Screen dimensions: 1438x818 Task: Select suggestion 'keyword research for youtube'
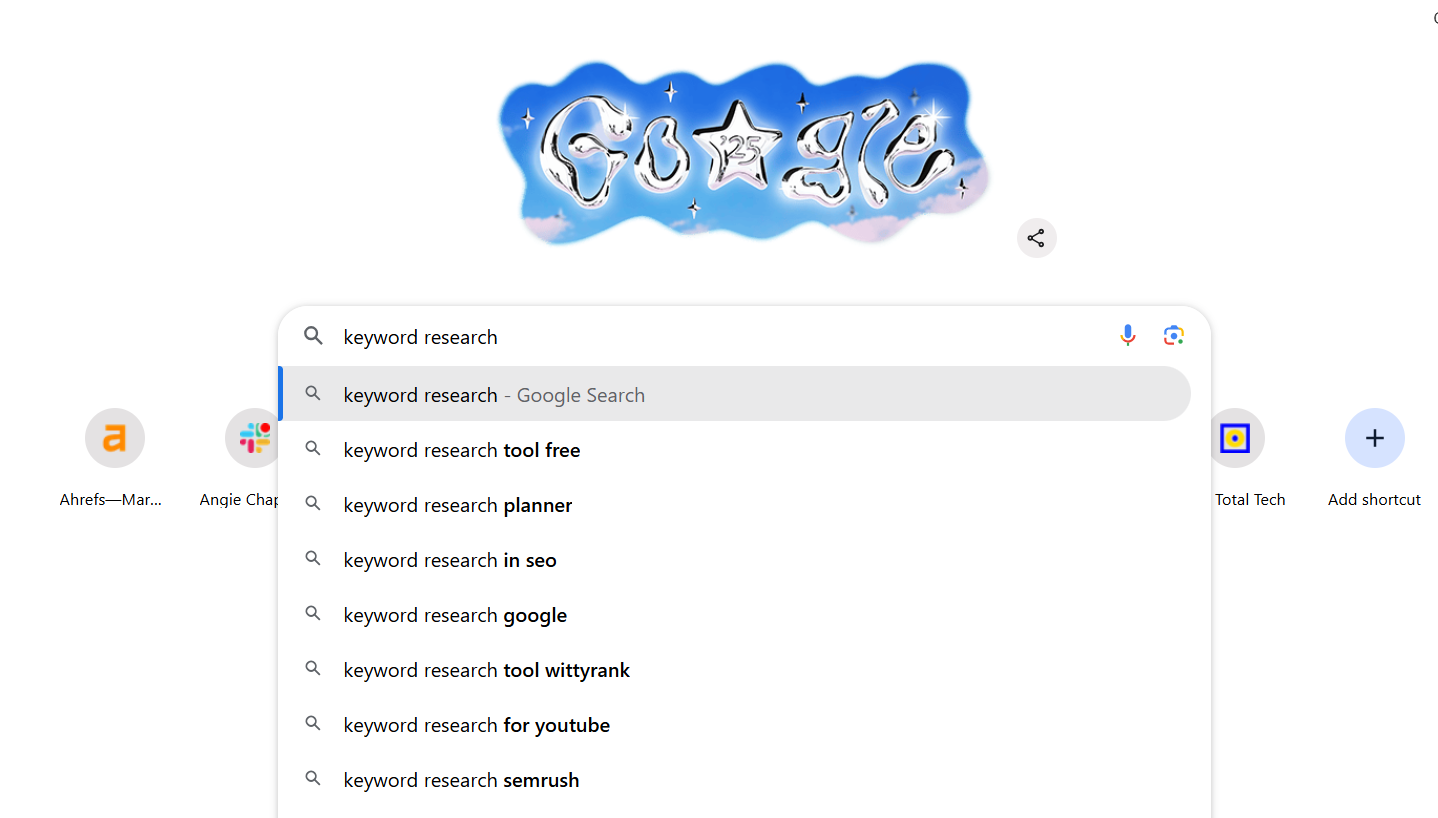[x=735, y=725]
